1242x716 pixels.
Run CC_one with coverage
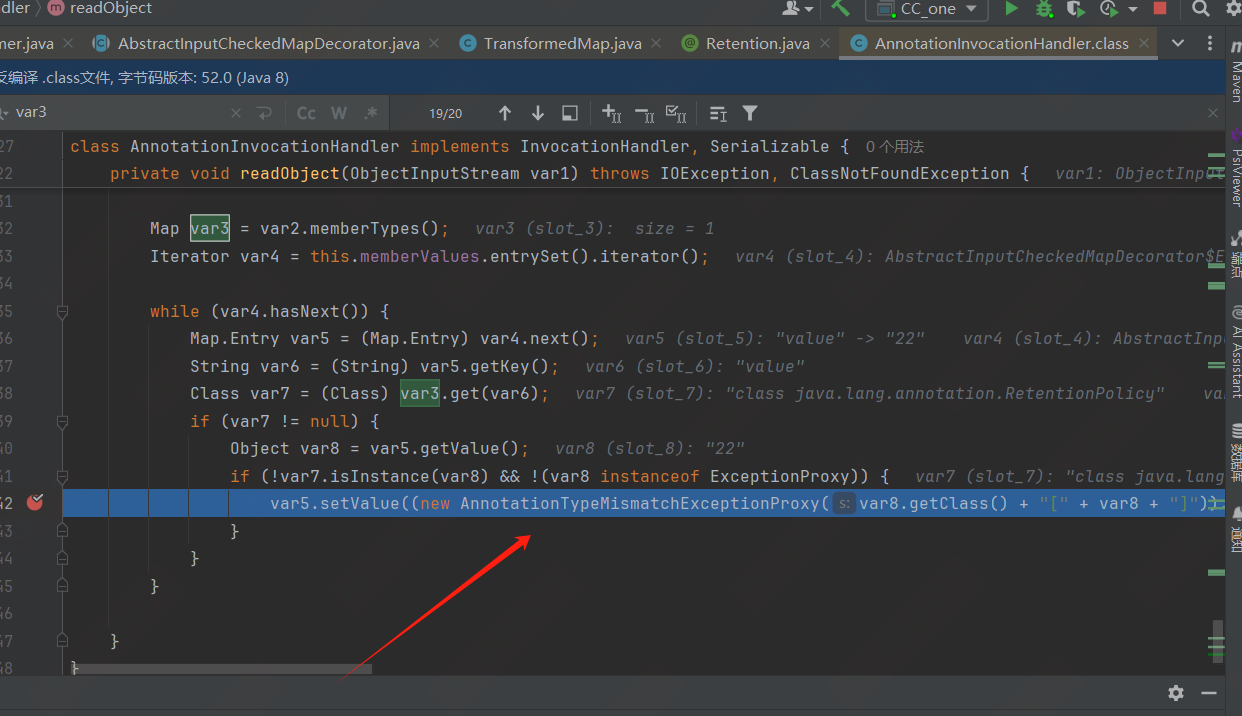[1076, 9]
